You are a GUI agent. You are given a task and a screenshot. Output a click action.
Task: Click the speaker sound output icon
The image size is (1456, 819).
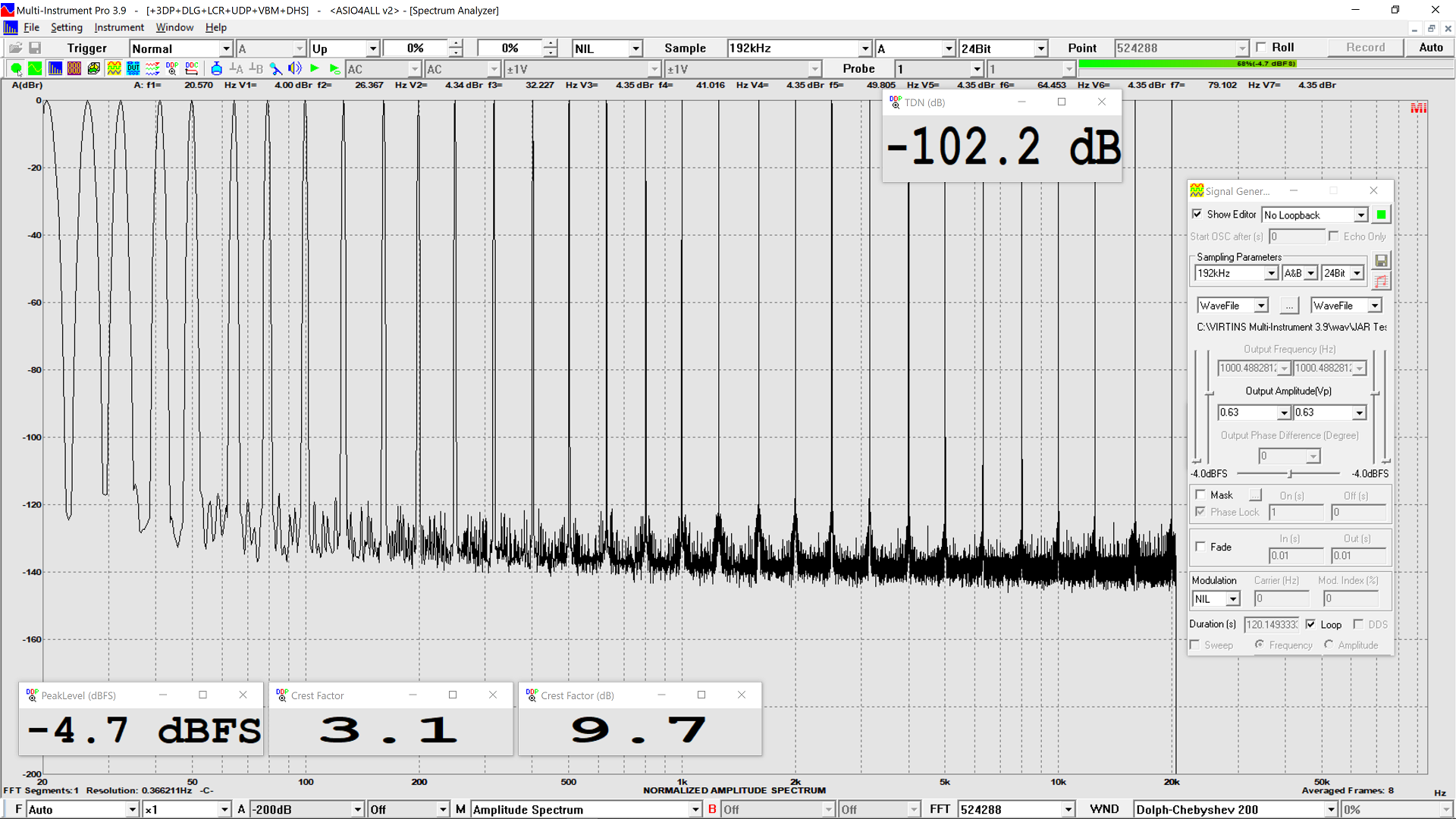(295, 69)
